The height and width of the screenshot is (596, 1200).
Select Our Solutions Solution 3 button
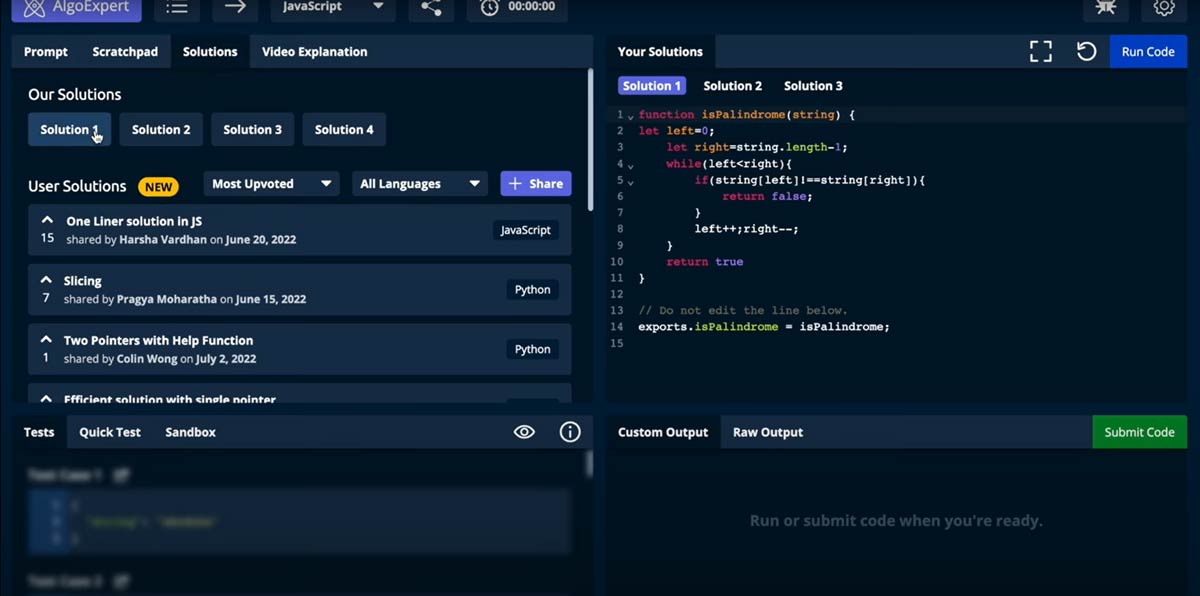coord(252,129)
